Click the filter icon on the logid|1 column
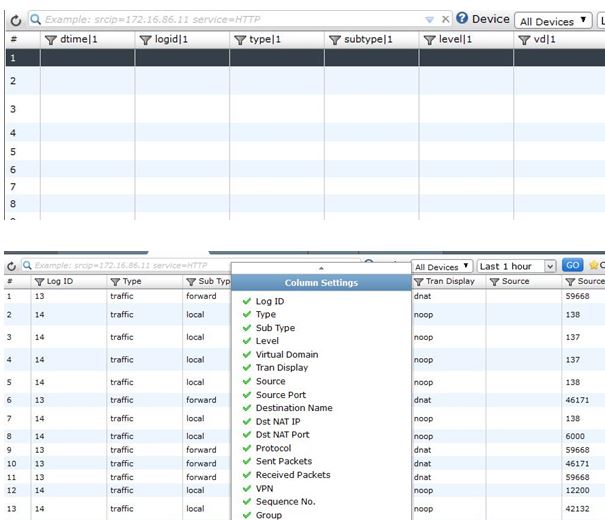This screenshot has height=520, width=605. (145, 40)
